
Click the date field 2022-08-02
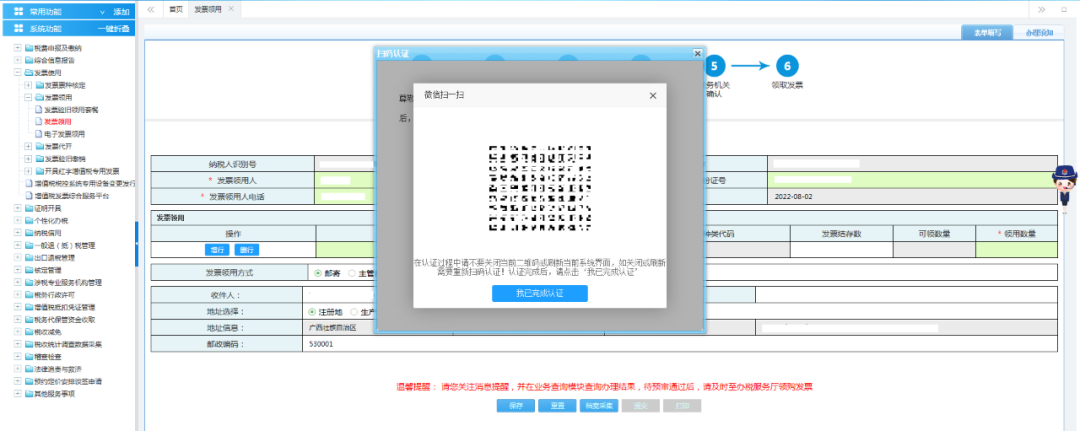912,196
